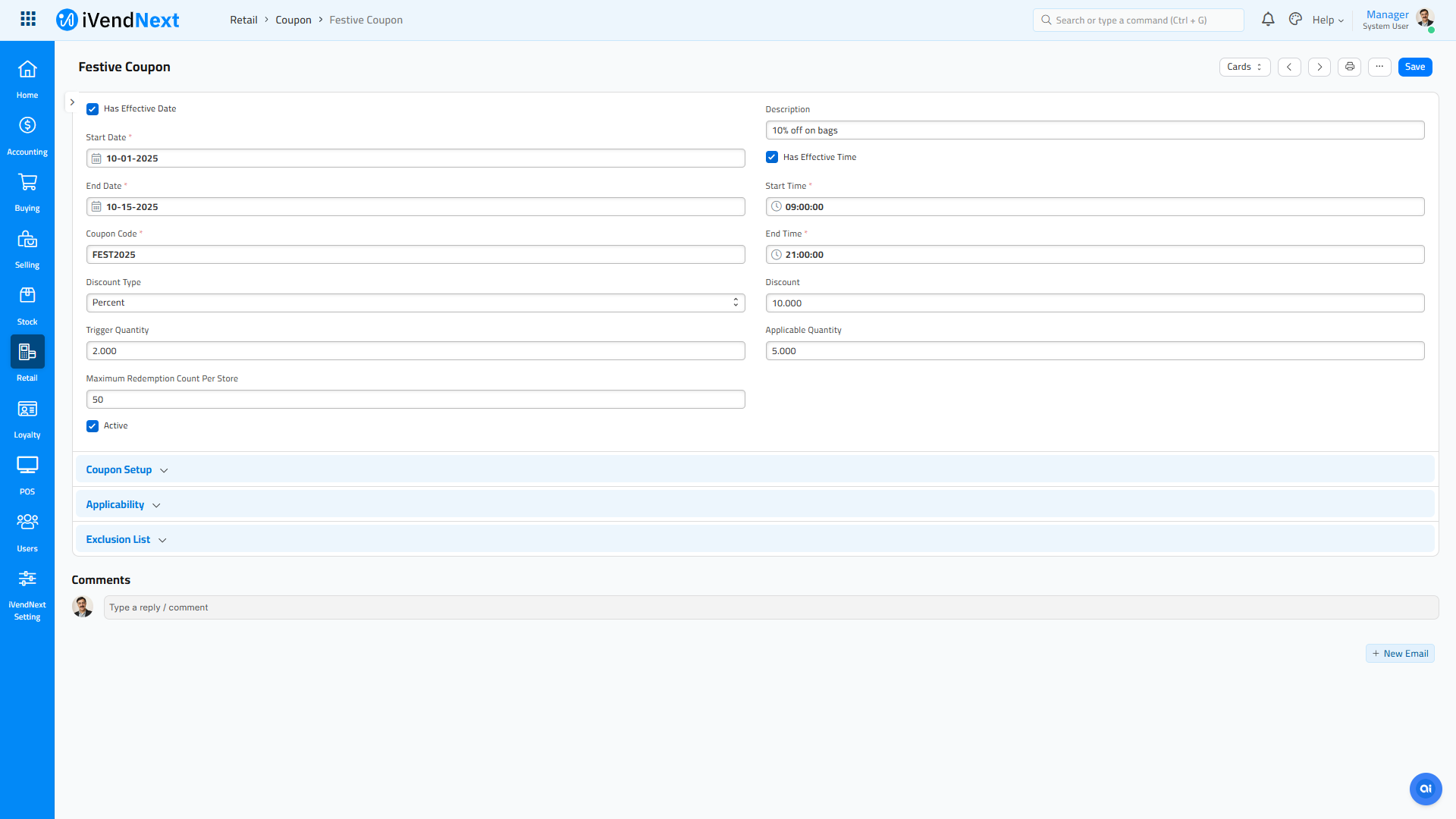Toggle the Has Effective Time checkbox
This screenshot has height=819, width=1456.
point(772,158)
